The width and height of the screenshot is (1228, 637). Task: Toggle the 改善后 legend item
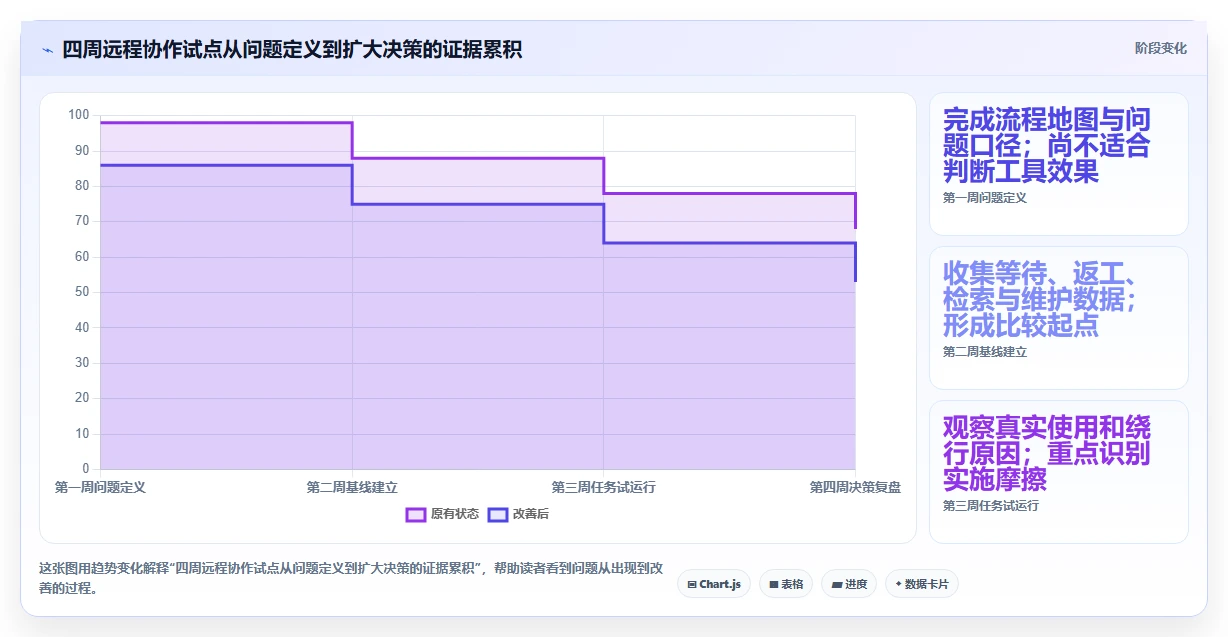518,514
